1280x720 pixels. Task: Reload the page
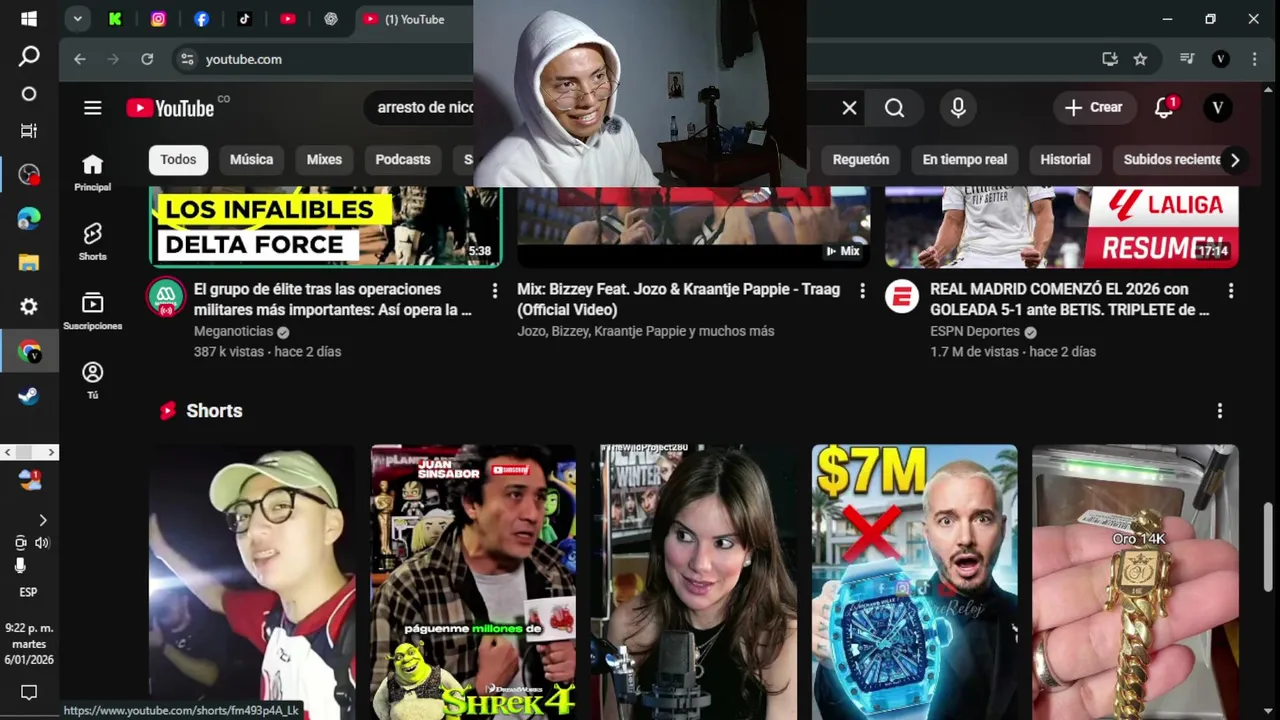point(147,59)
